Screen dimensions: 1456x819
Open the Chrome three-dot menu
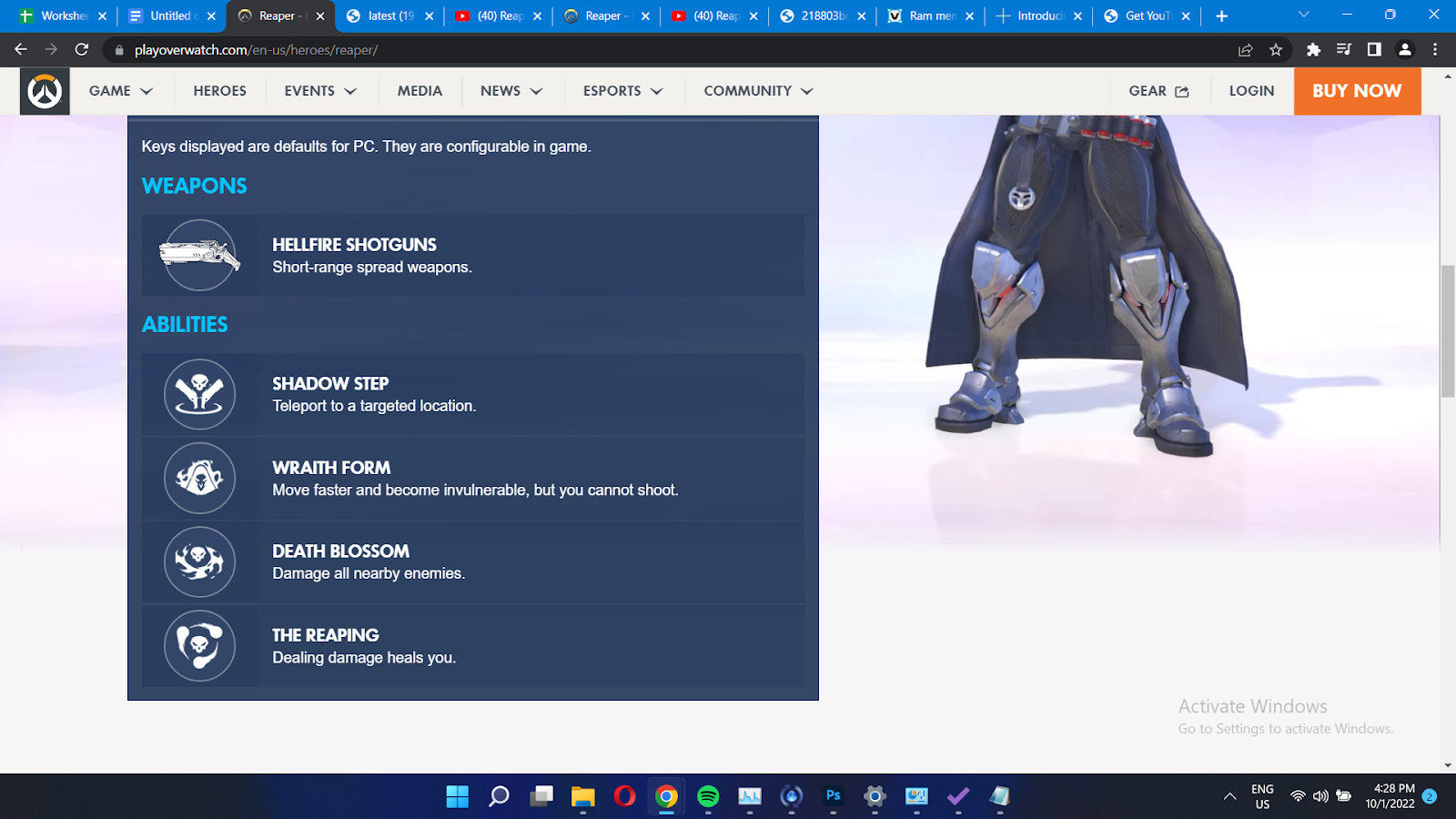coord(1435,50)
